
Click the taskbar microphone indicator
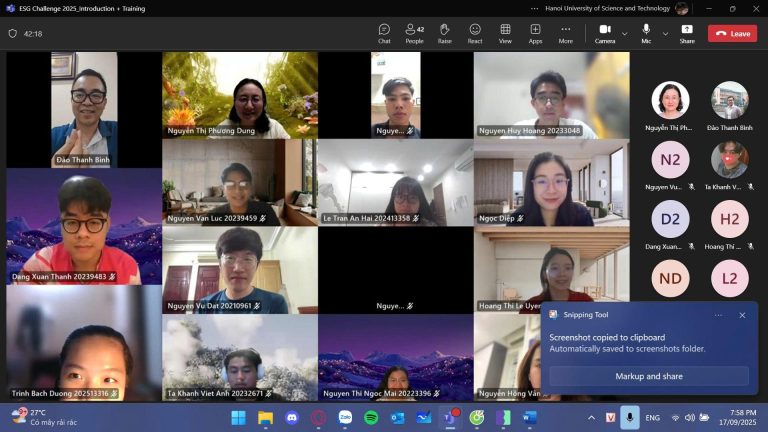(629, 418)
